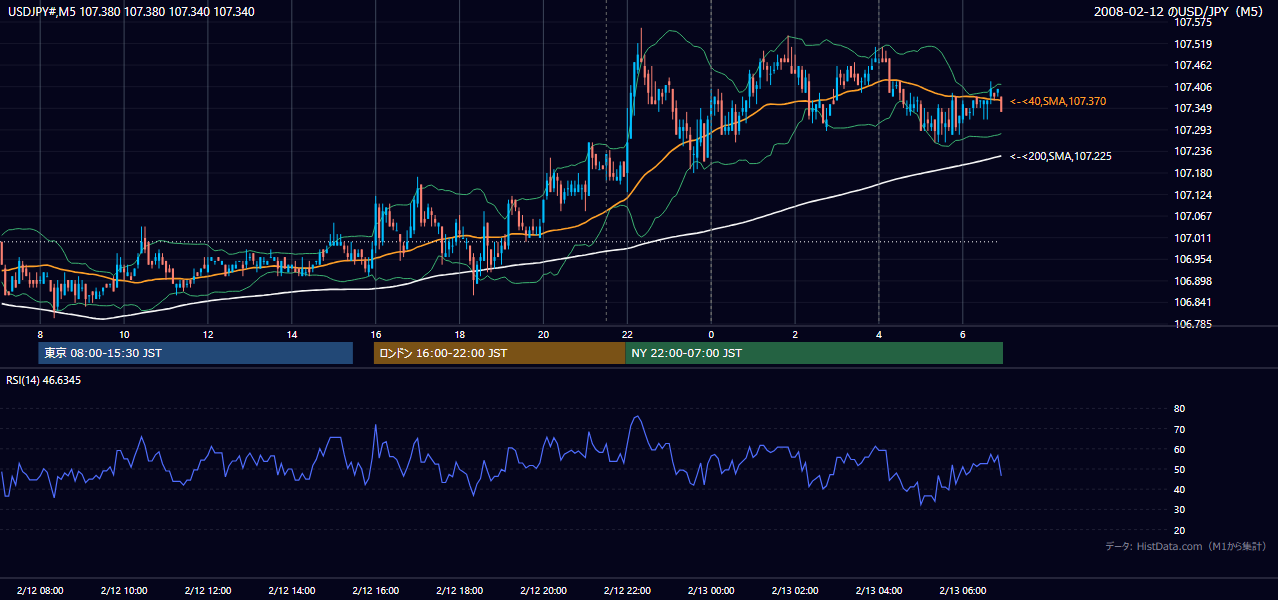Screen dimensions: 1278x600
Task: Click RSI scale level 80
Action: tap(1179, 409)
